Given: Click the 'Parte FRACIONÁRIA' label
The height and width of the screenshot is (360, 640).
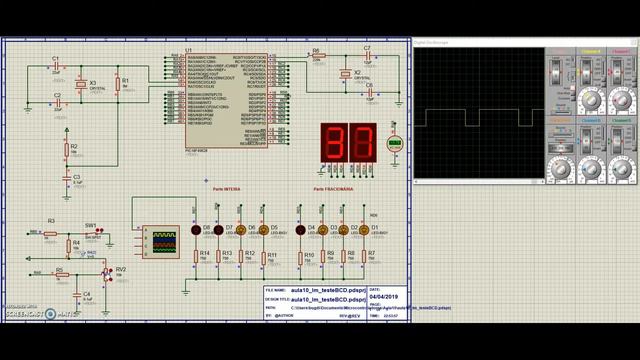Looking at the screenshot, I should coord(333,189).
